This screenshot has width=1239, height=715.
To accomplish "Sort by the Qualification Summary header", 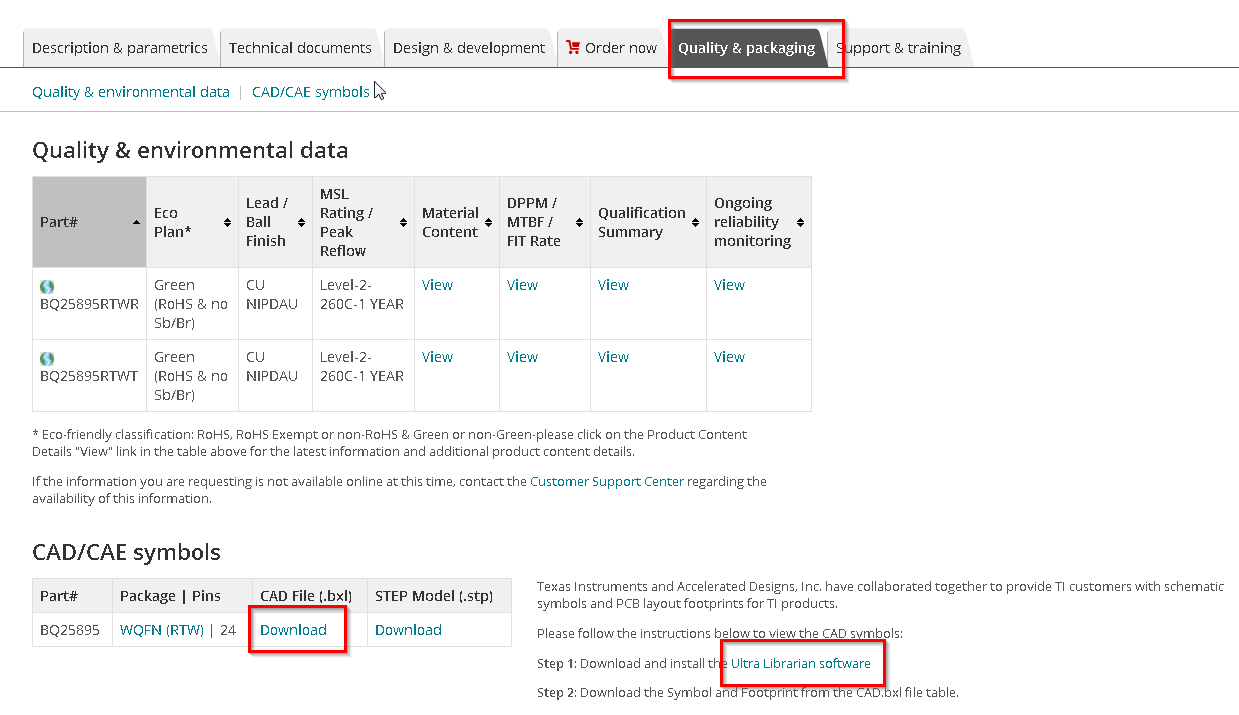I will click(x=694, y=222).
